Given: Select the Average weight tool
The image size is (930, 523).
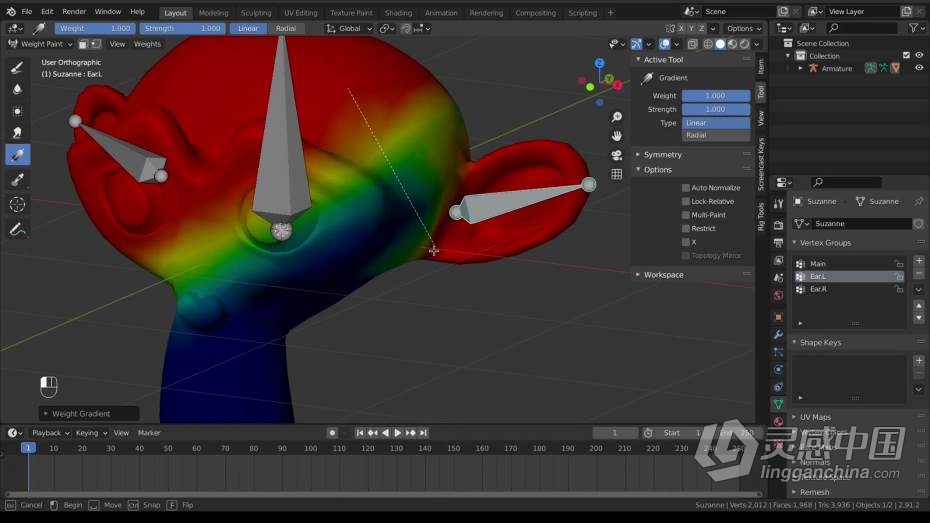Looking at the screenshot, I should [x=17, y=111].
